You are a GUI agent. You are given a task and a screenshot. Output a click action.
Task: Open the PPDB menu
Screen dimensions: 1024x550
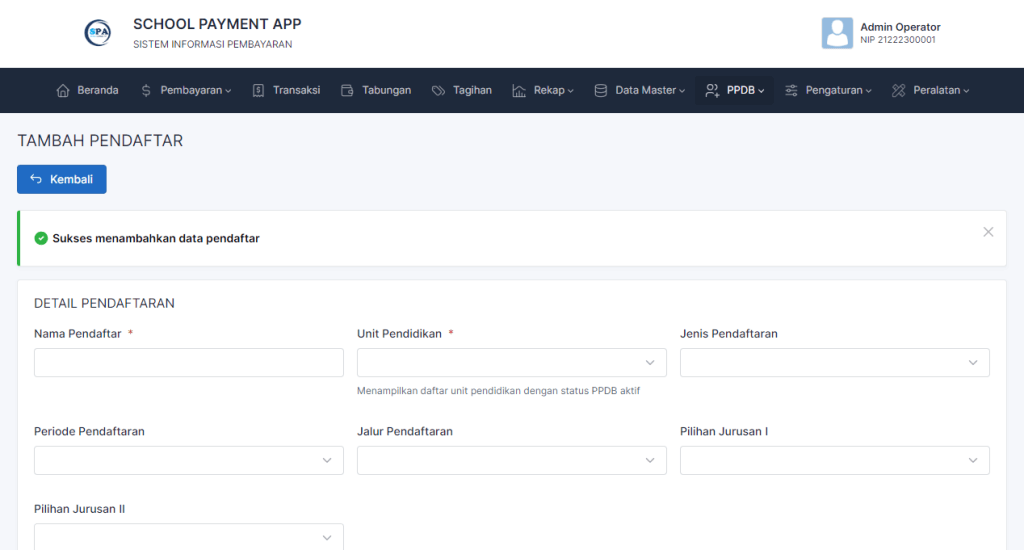(735, 90)
